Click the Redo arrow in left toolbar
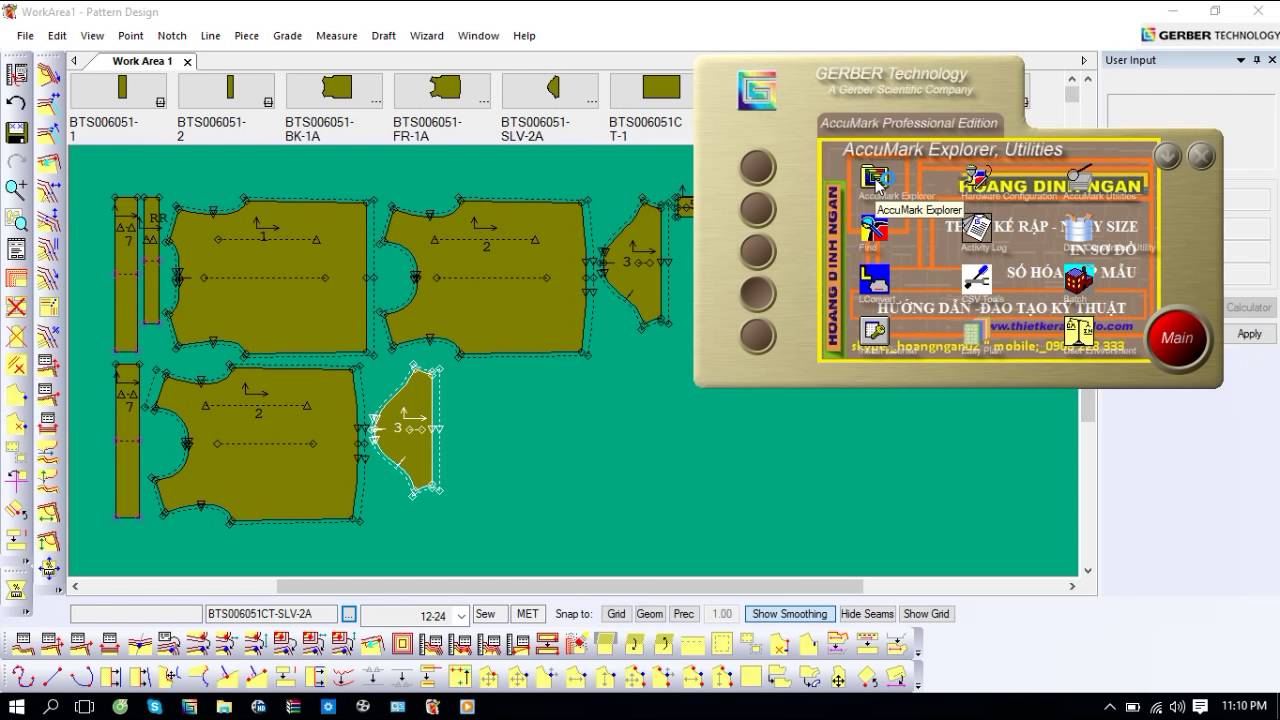Image resolution: width=1280 pixels, height=720 pixels. pyautogui.click(x=17, y=161)
